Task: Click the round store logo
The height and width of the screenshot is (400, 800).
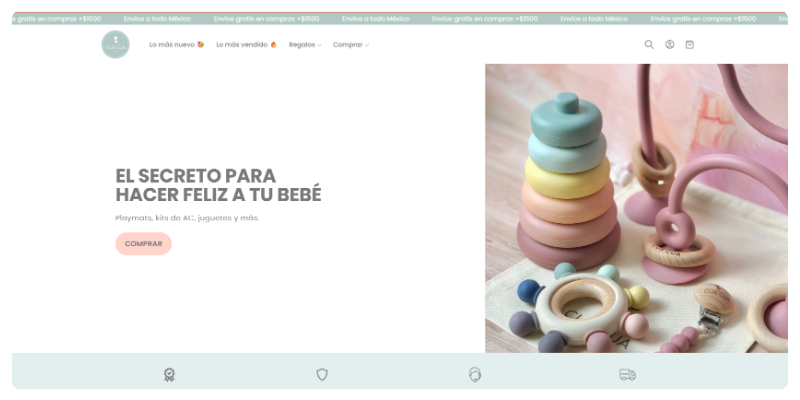Action: (115, 44)
